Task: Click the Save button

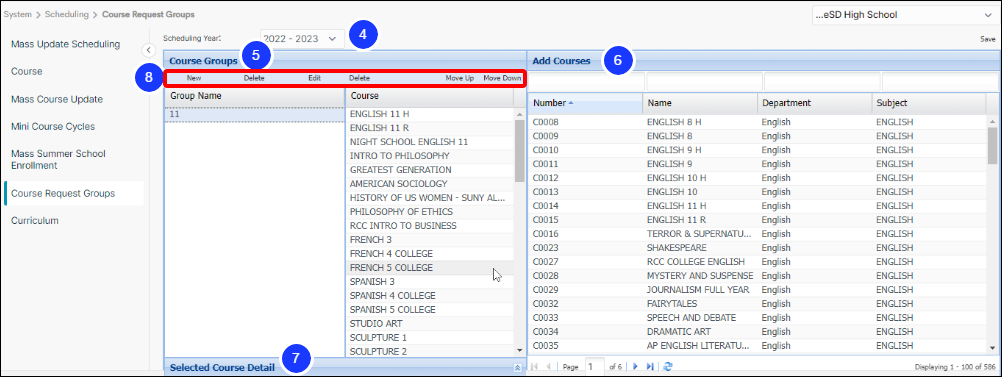Action: [x=988, y=39]
